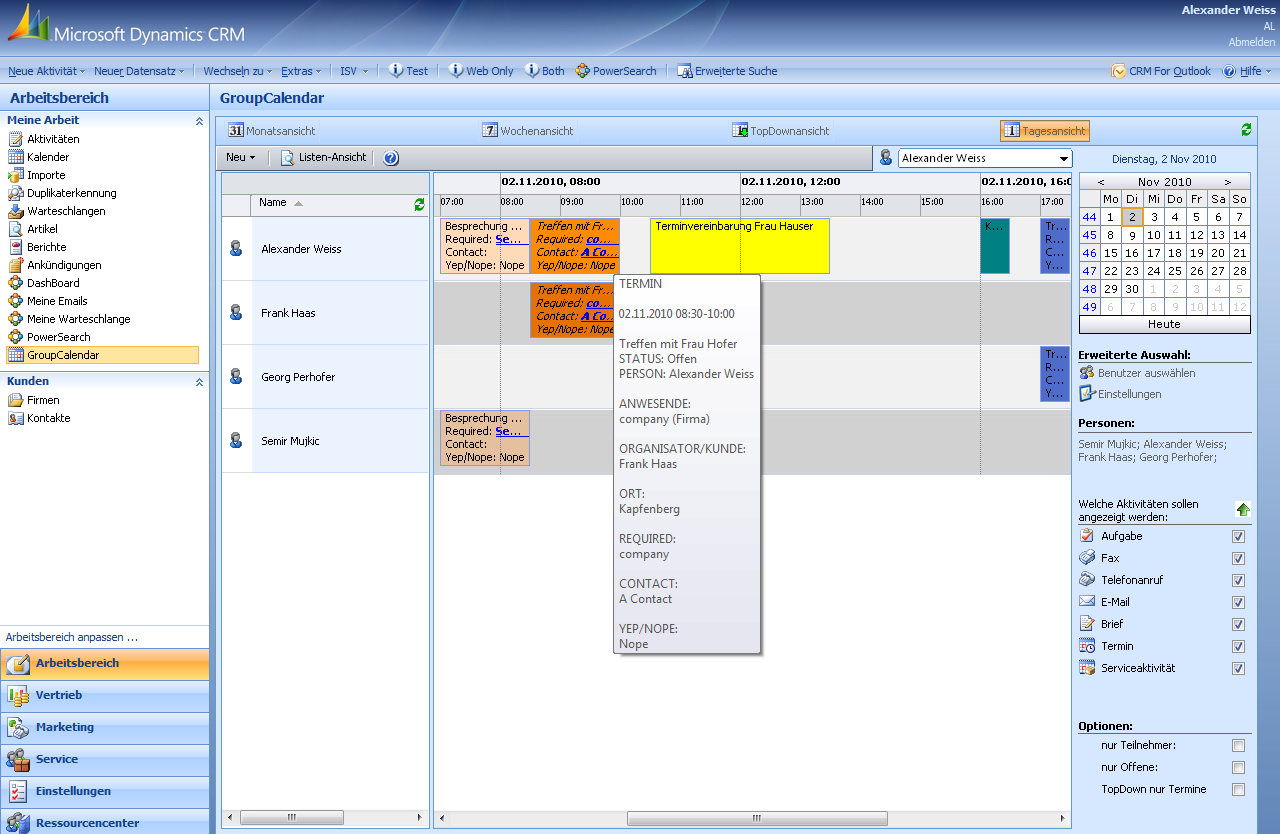Screen dimensions: 1280x834
Task: Open Warteschlangen item
Action: coord(66,211)
